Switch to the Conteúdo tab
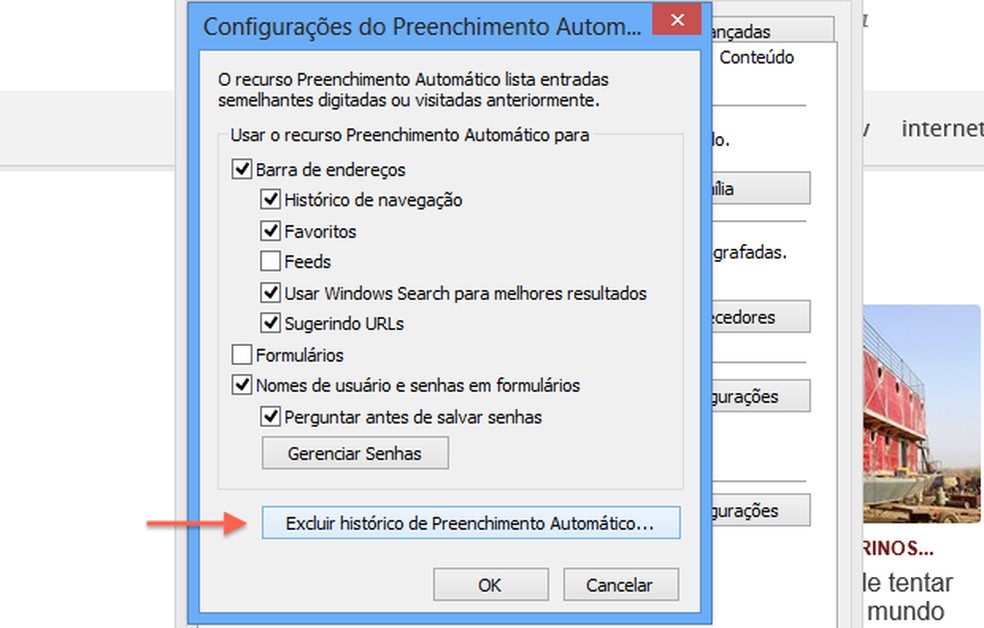 click(x=755, y=57)
